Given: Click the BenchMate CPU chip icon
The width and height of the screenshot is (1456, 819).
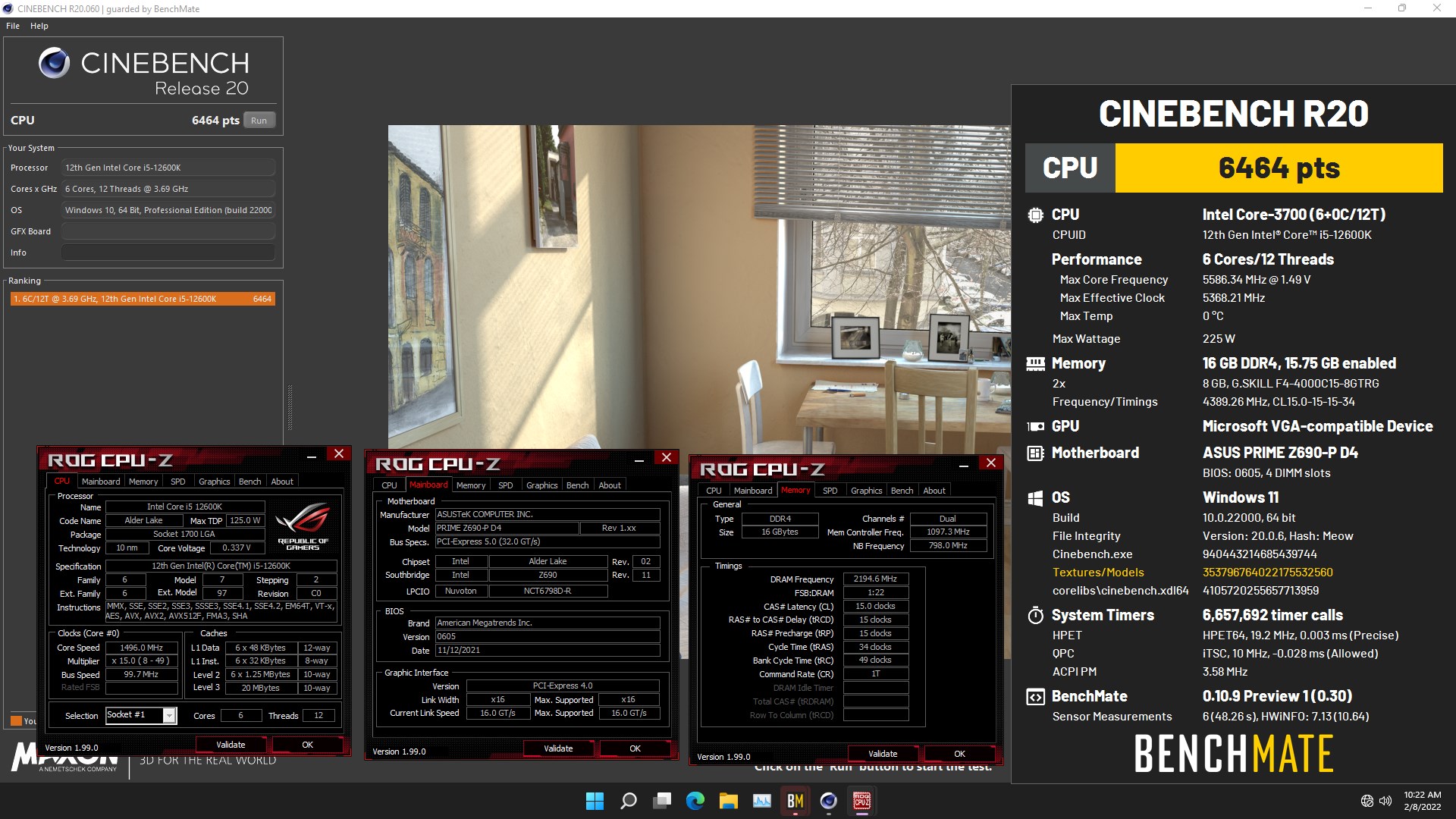Looking at the screenshot, I should click(1035, 215).
